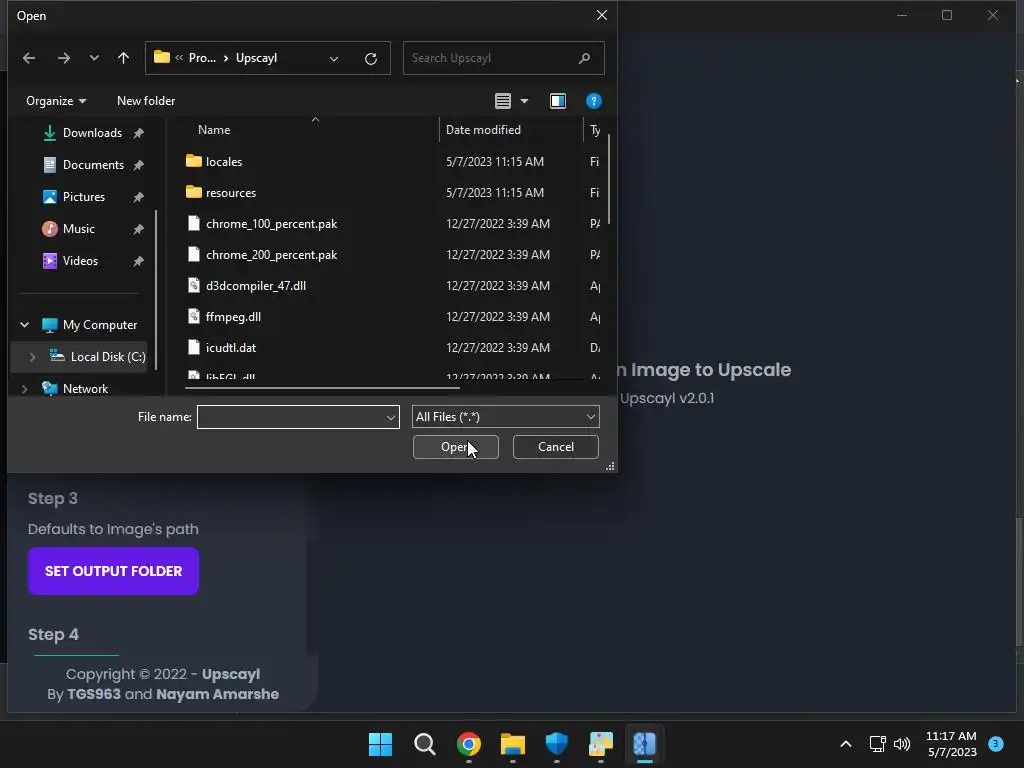Unpin Downloads using its pin icon
The width and height of the screenshot is (1024, 768).
point(138,133)
